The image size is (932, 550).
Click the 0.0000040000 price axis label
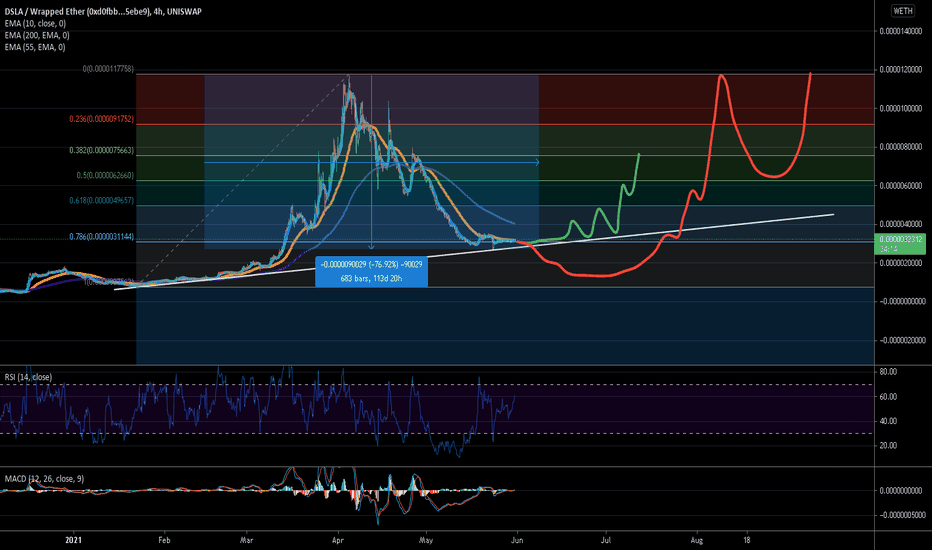(901, 224)
